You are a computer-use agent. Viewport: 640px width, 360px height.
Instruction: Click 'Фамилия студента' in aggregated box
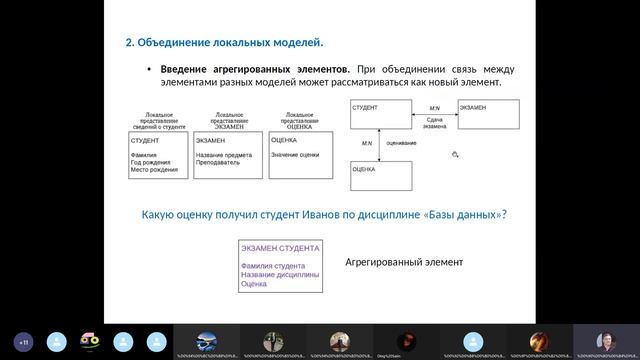(273, 266)
